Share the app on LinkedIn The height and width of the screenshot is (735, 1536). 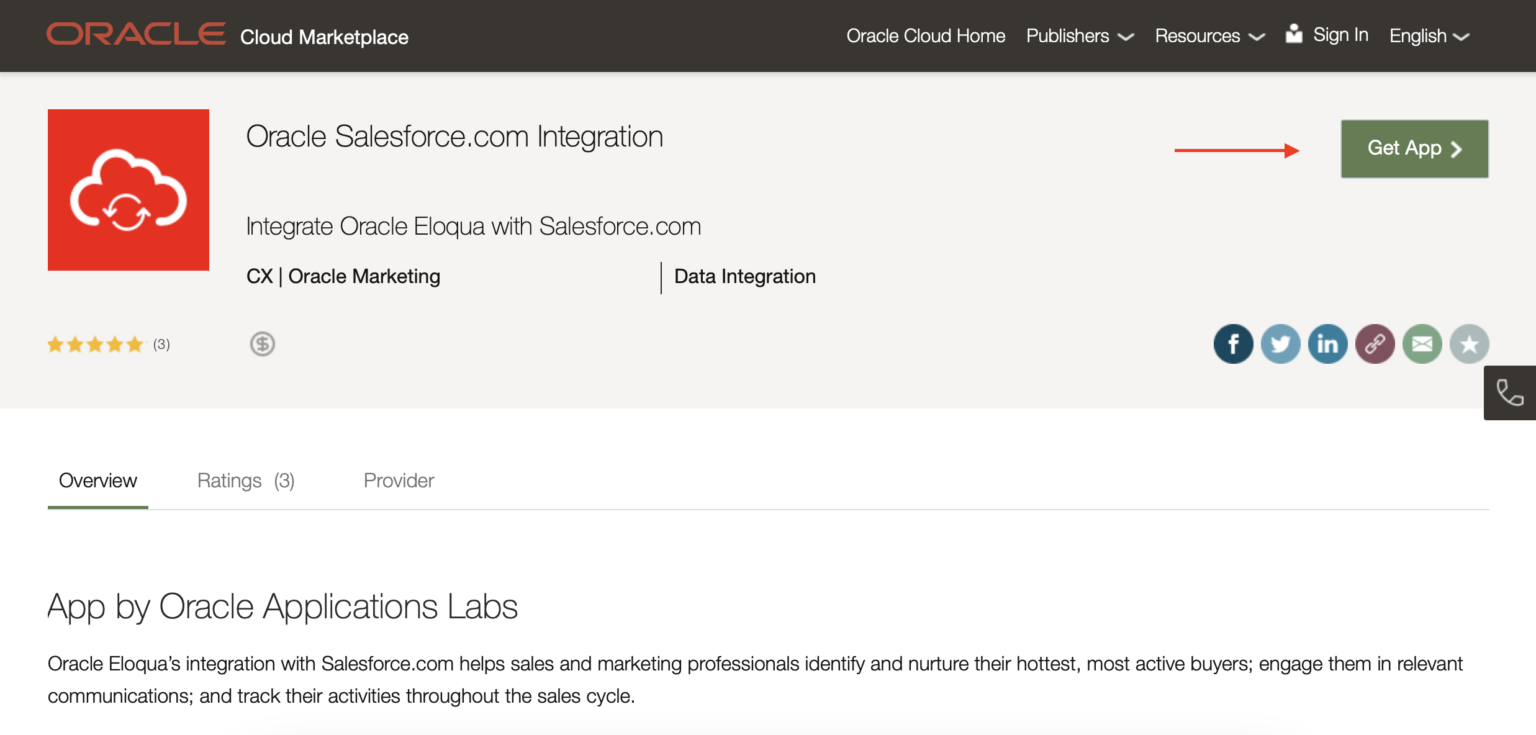point(1327,343)
